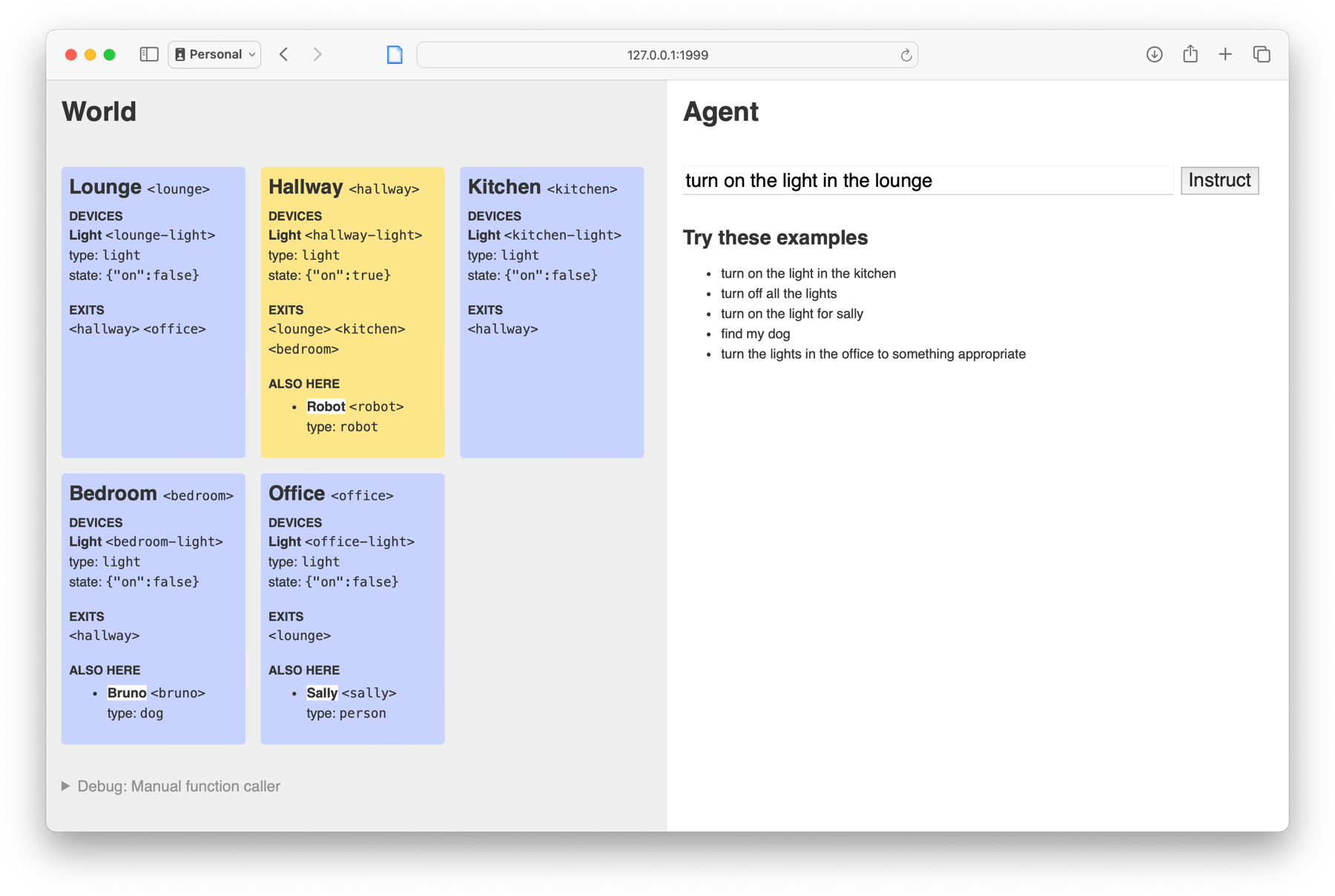Screen dimensions: 1335x896
Task: Click the <lounge> exit in Office card
Action: [300, 636]
